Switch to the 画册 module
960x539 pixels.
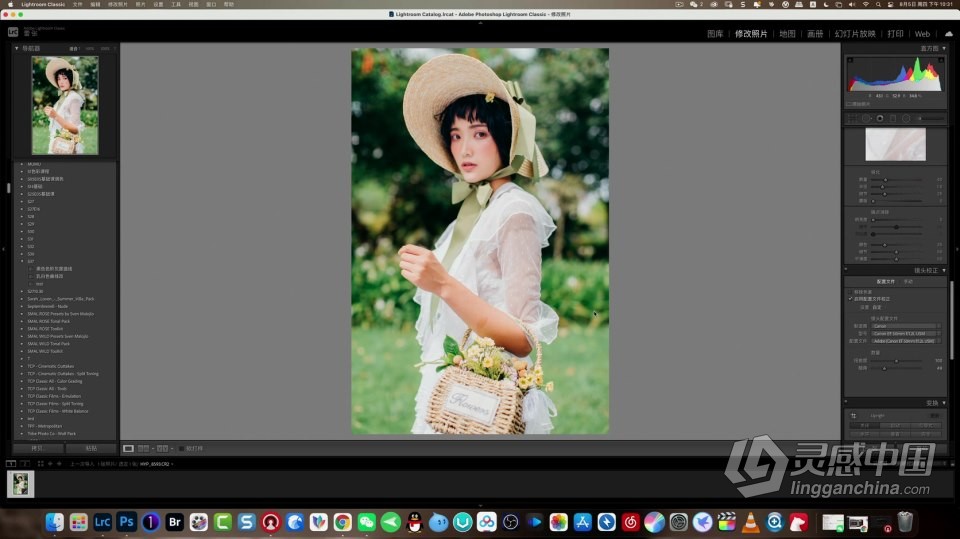point(815,34)
